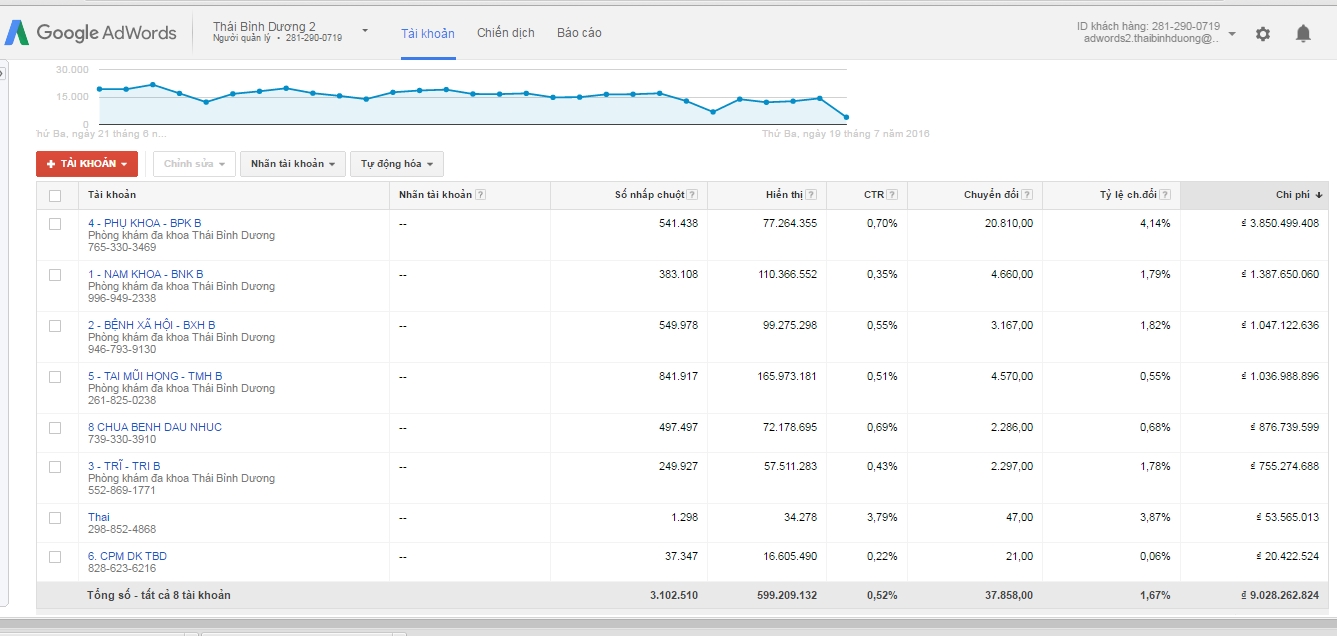The image size is (1337, 636).
Task: Open the Tự động hóa dropdown
Action: [397, 164]
